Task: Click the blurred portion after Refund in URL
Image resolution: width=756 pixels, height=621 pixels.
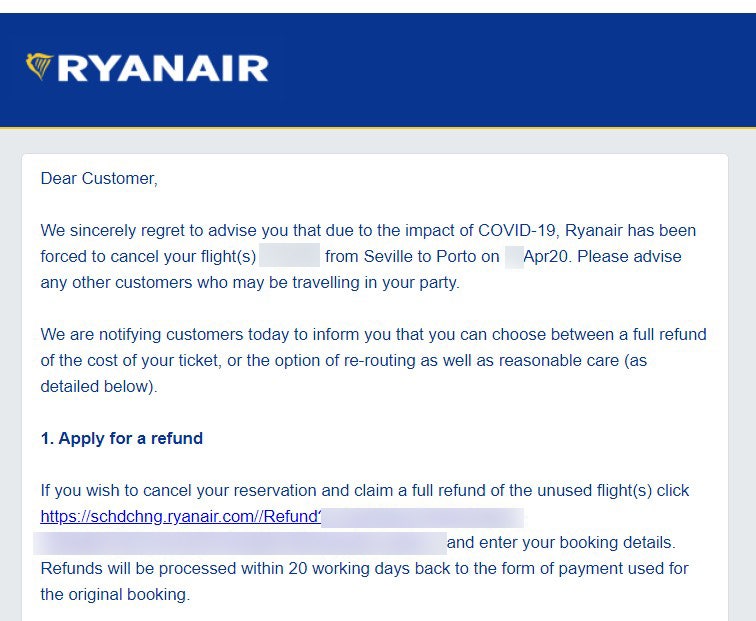Action: coord(422,517)
